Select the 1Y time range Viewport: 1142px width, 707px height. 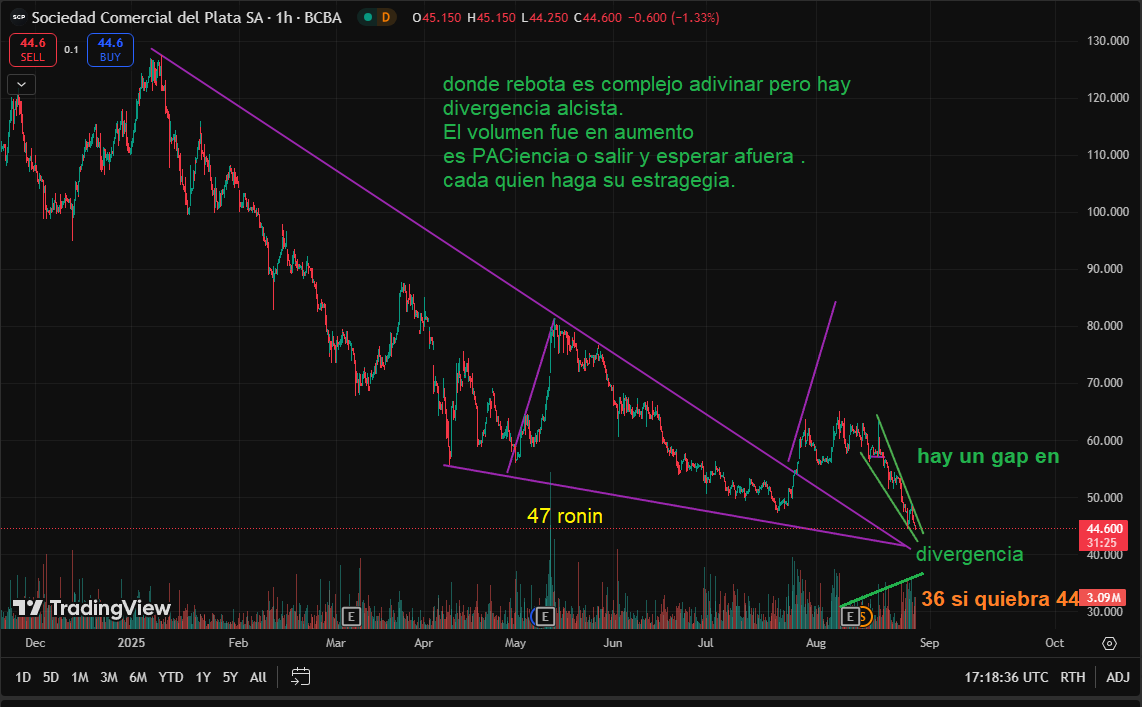pyautogui.click(x=203, y=677)
